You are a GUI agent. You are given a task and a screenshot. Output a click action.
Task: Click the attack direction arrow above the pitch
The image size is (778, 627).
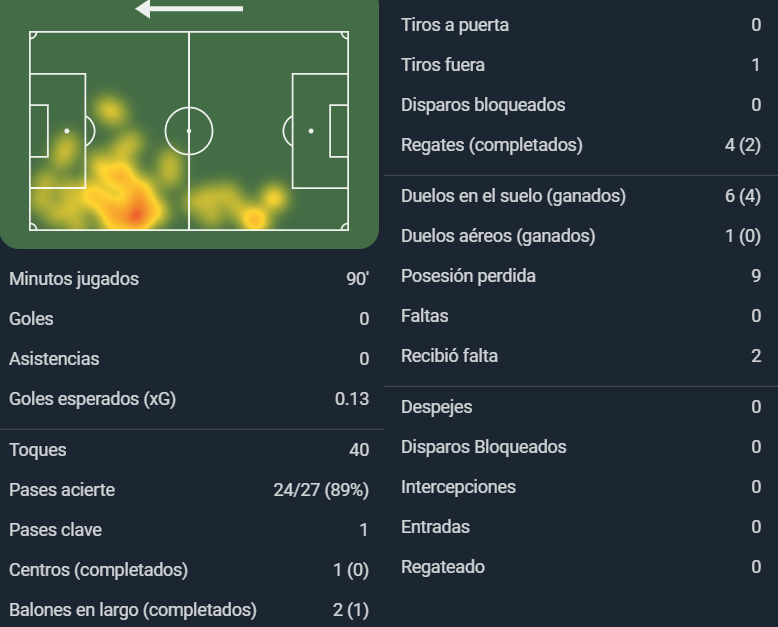(189, 8)
